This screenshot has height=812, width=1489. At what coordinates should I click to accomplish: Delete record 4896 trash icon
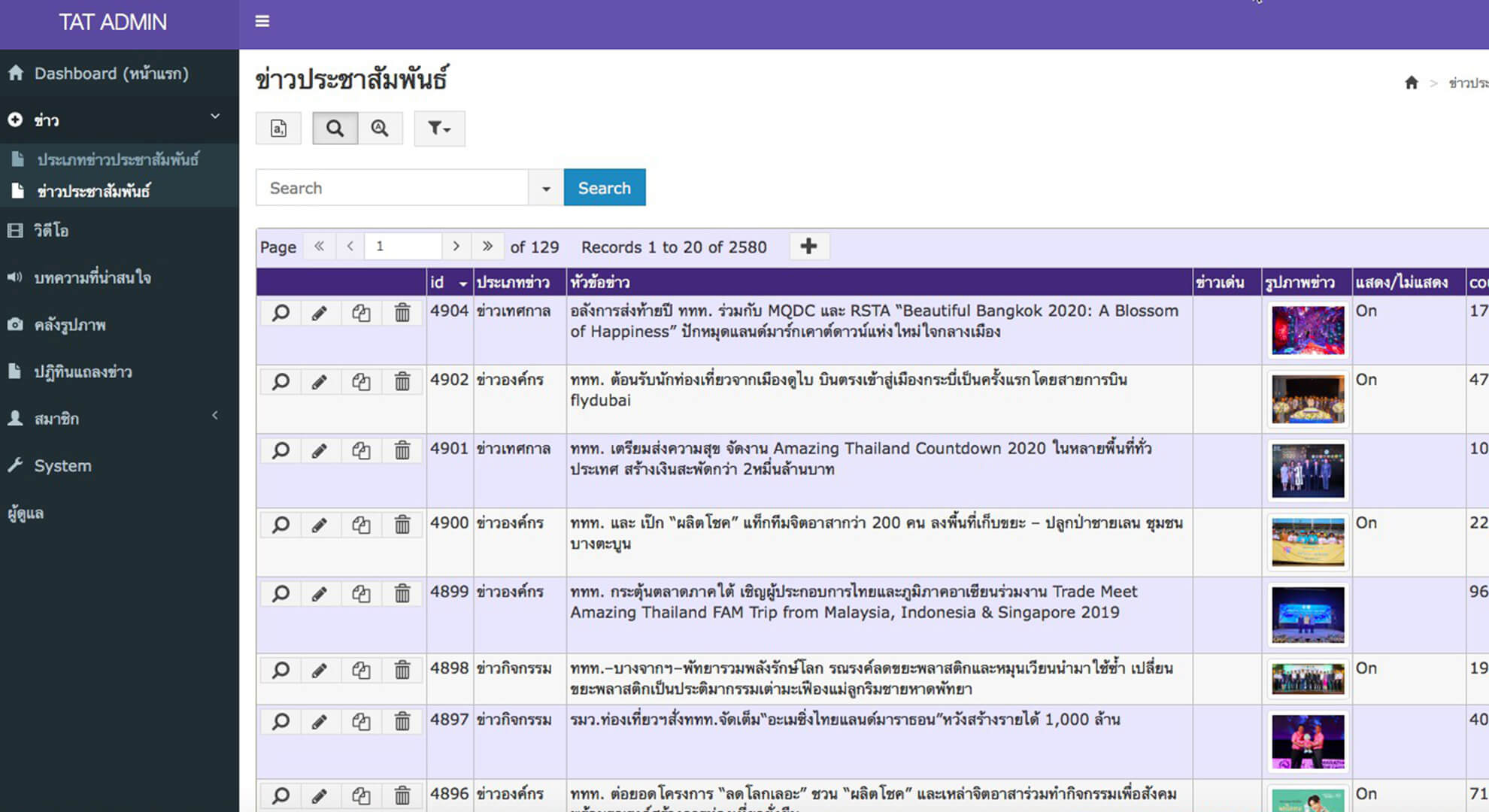pos(402,795)
